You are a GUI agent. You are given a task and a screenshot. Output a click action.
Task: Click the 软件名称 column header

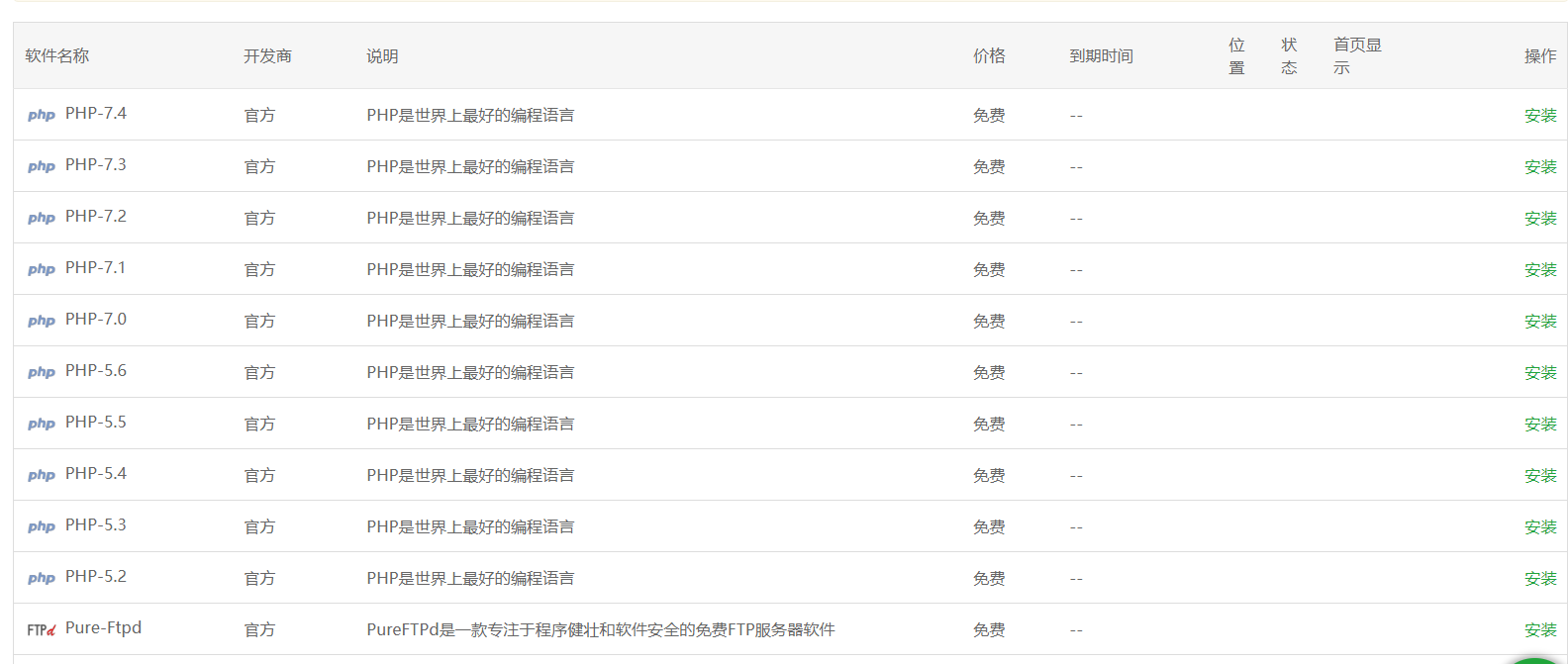tap(57, 56)
